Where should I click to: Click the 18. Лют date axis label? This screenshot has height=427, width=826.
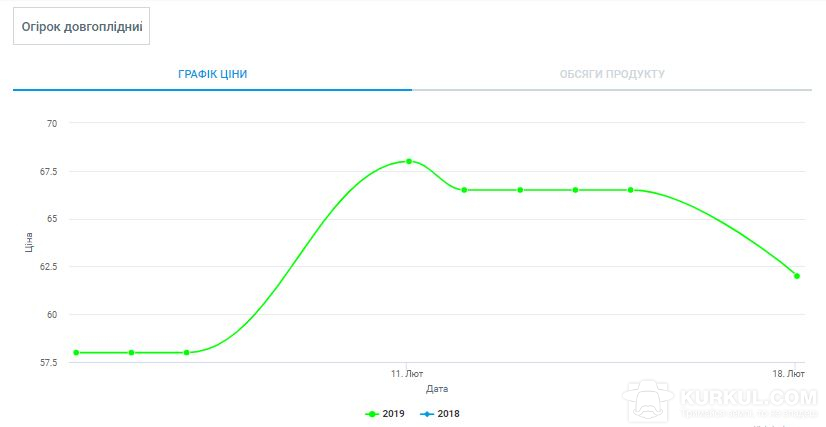point(789,374)
